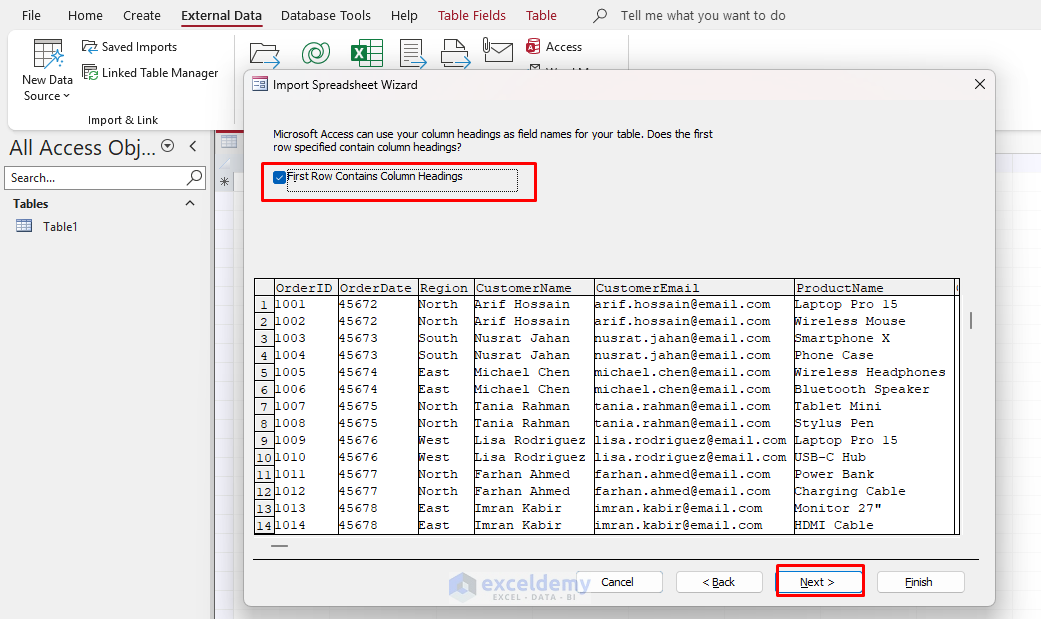Click the Stylus Pen cell
Image resolution: width=1041 pixels, height=619 pixels.
[874, 423]
